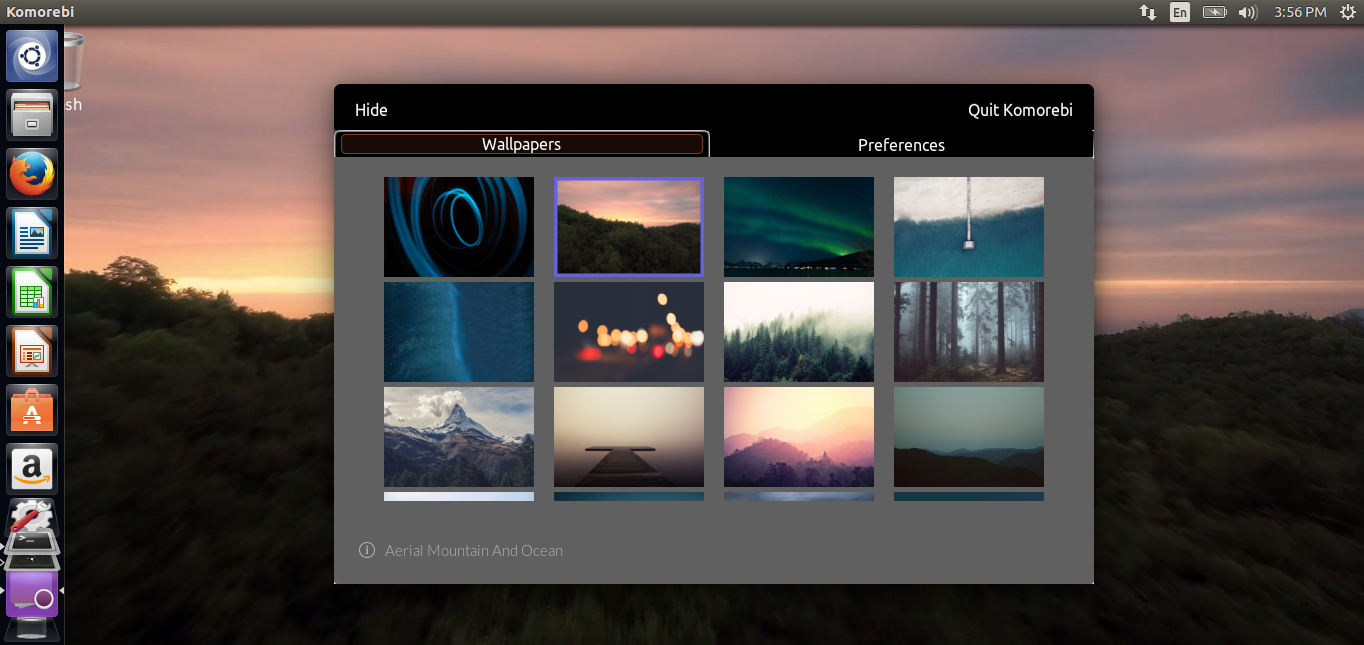Select the blue light swirl wallpaper
This screenshot has width=1364, height=645.
[459, 227]
